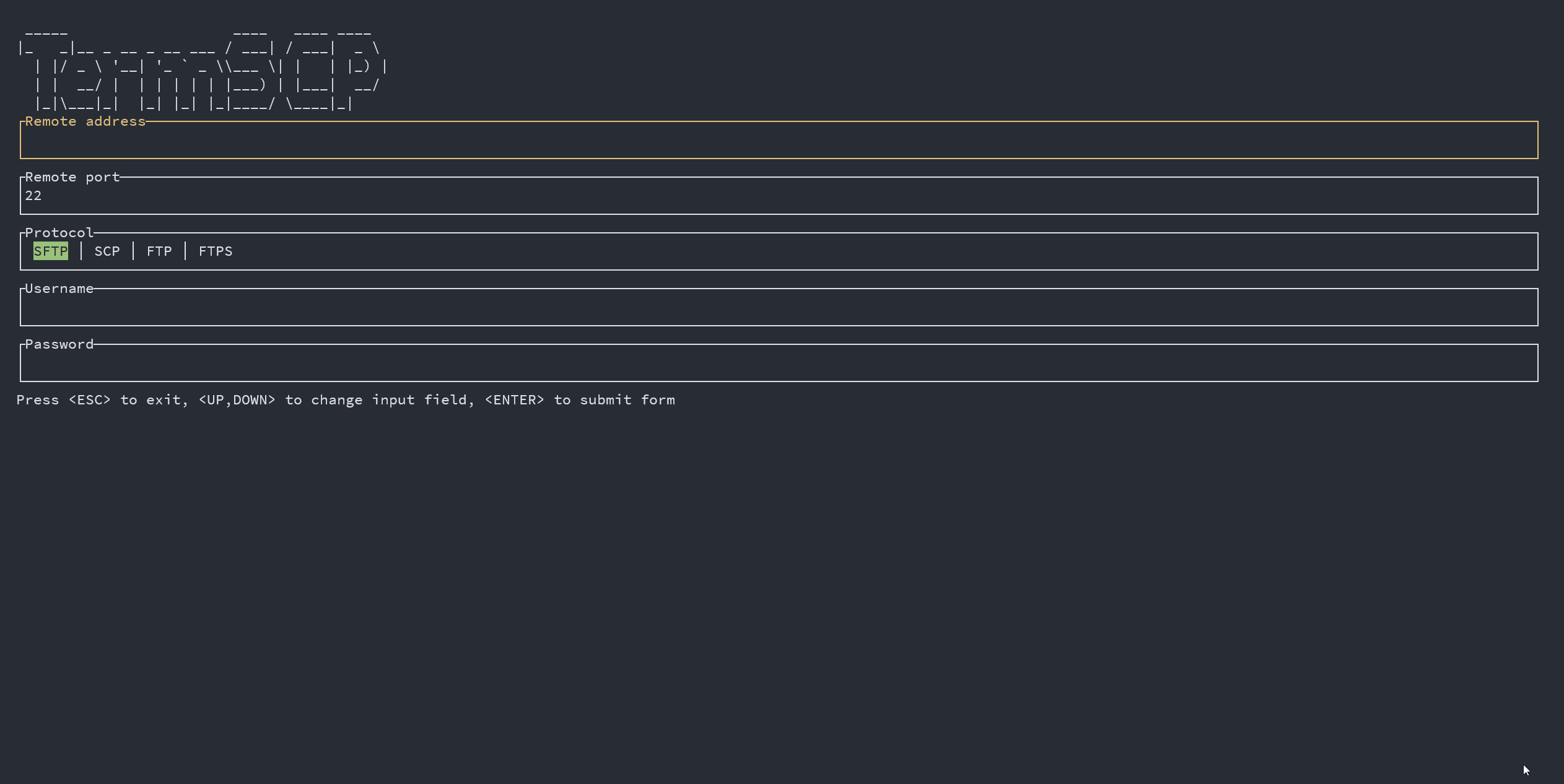Screen dimensions: 1564x784
Task: Click the <ESC> key hint text
Action: 90,400
